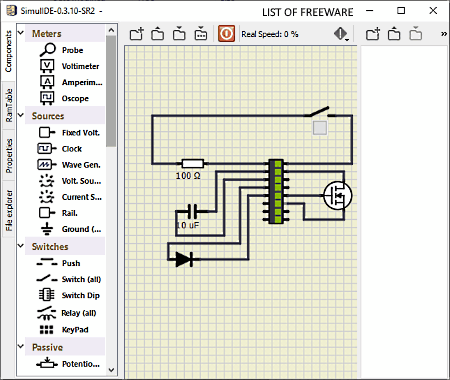Open a circuit file from toolbar

click(157, 34)
